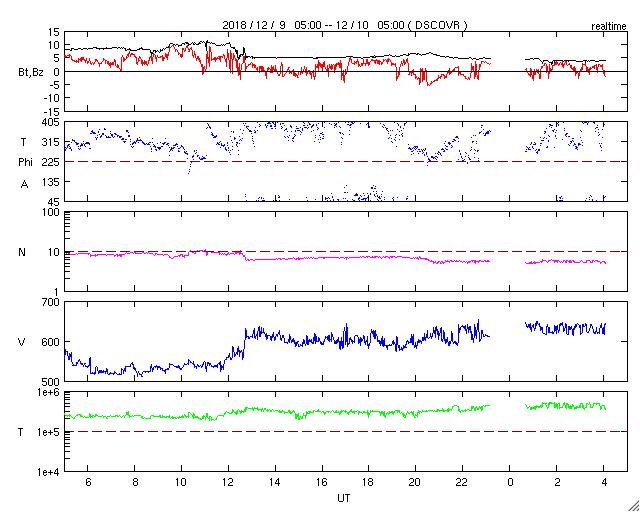Click the "4" hour tick on UT axis

(604, 482)
